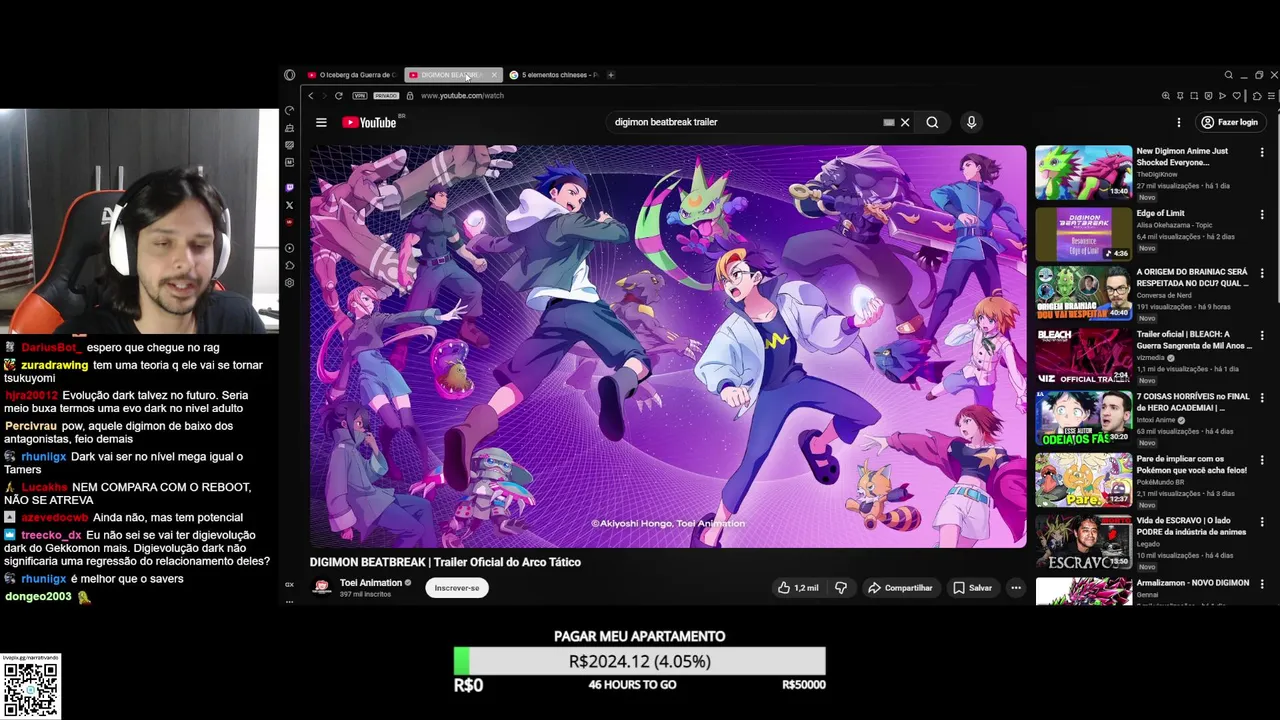The height and width of the screenshot is (720, 1280).
Task: Go back to previous page
Action: pyautogui.click(x=311, y=96)
